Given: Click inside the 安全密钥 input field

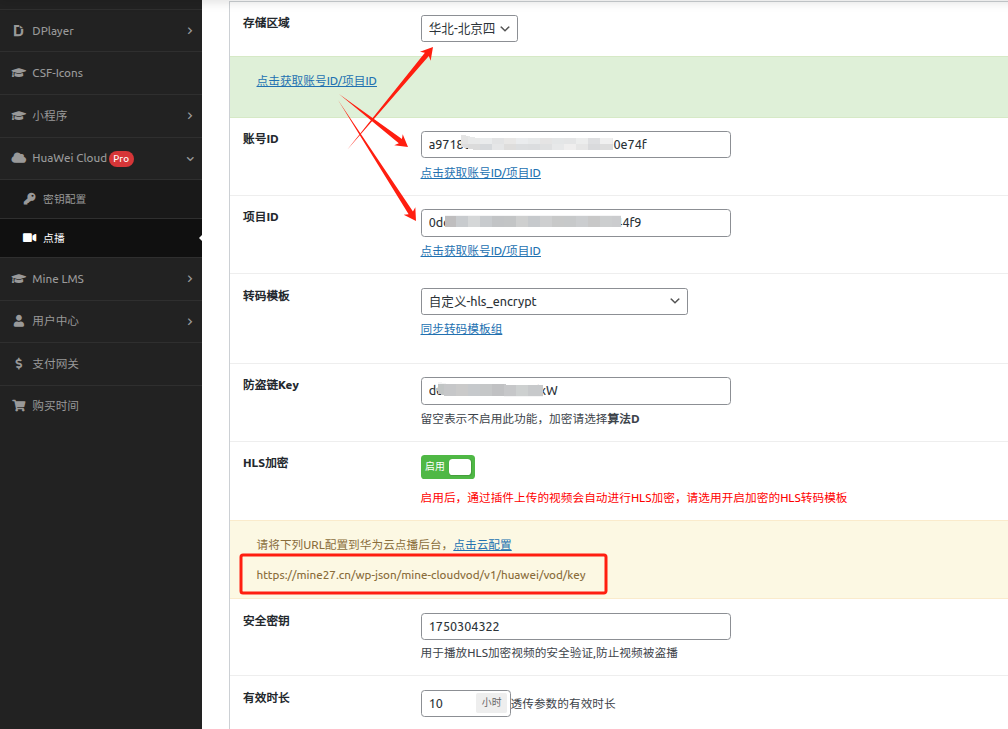Looking at the screenshot, I should [x=575, y=626].
